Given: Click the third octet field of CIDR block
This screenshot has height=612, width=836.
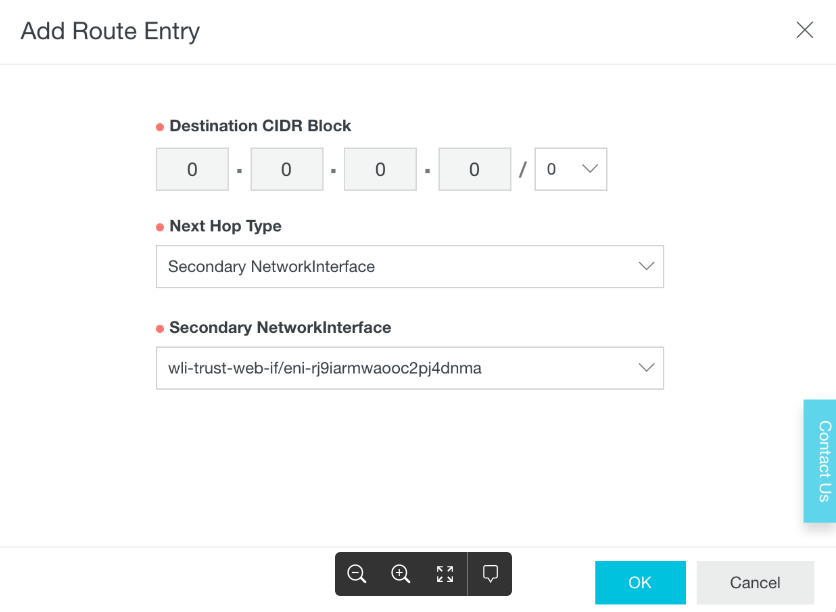Looking at the screenshot, I should pyautogui.click(x=380, y=170).
